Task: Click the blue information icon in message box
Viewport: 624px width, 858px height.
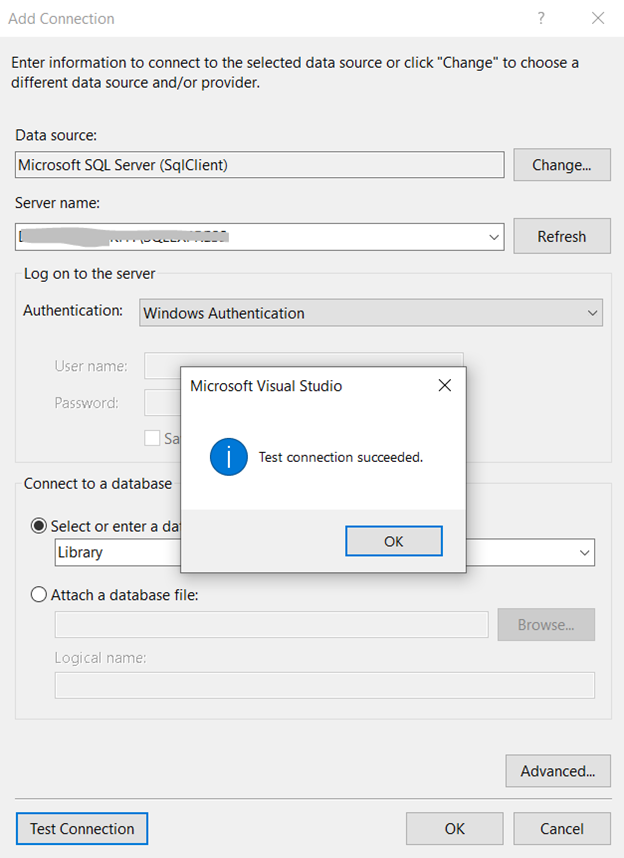Action: point(228,457)
